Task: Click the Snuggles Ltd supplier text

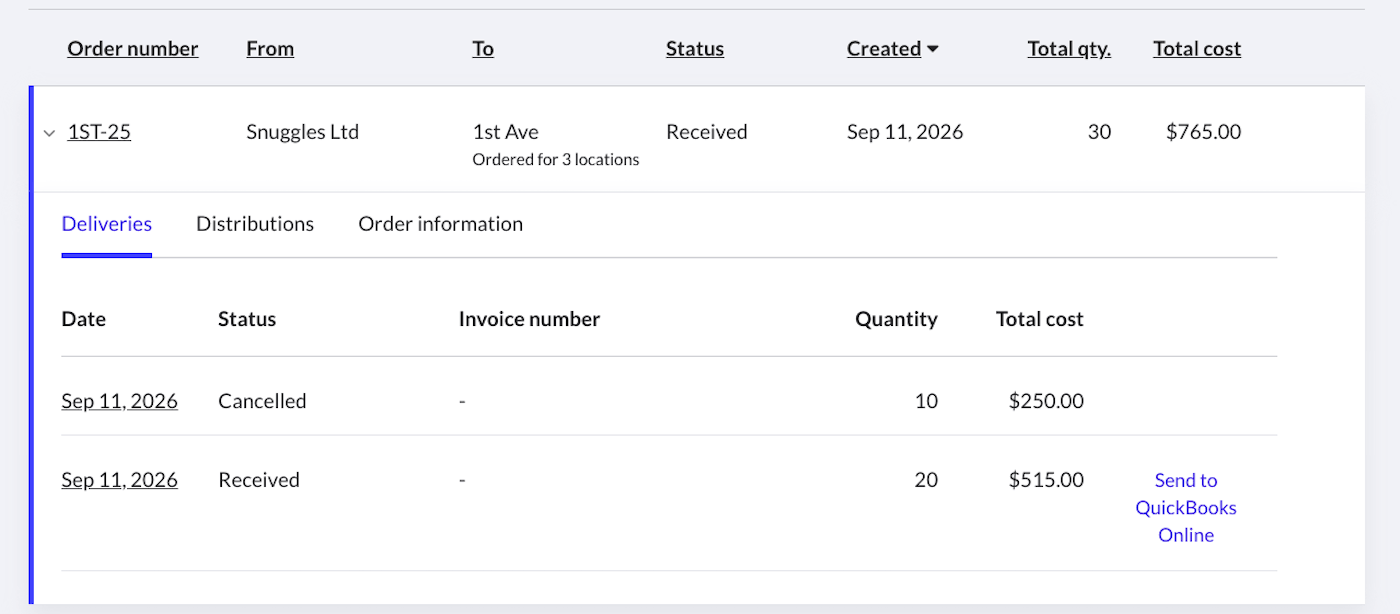Action: pos(302,132)
